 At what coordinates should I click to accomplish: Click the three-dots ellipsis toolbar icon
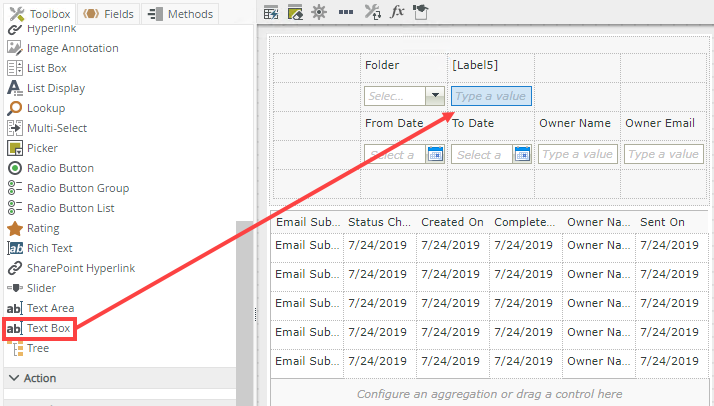(346, 12)
